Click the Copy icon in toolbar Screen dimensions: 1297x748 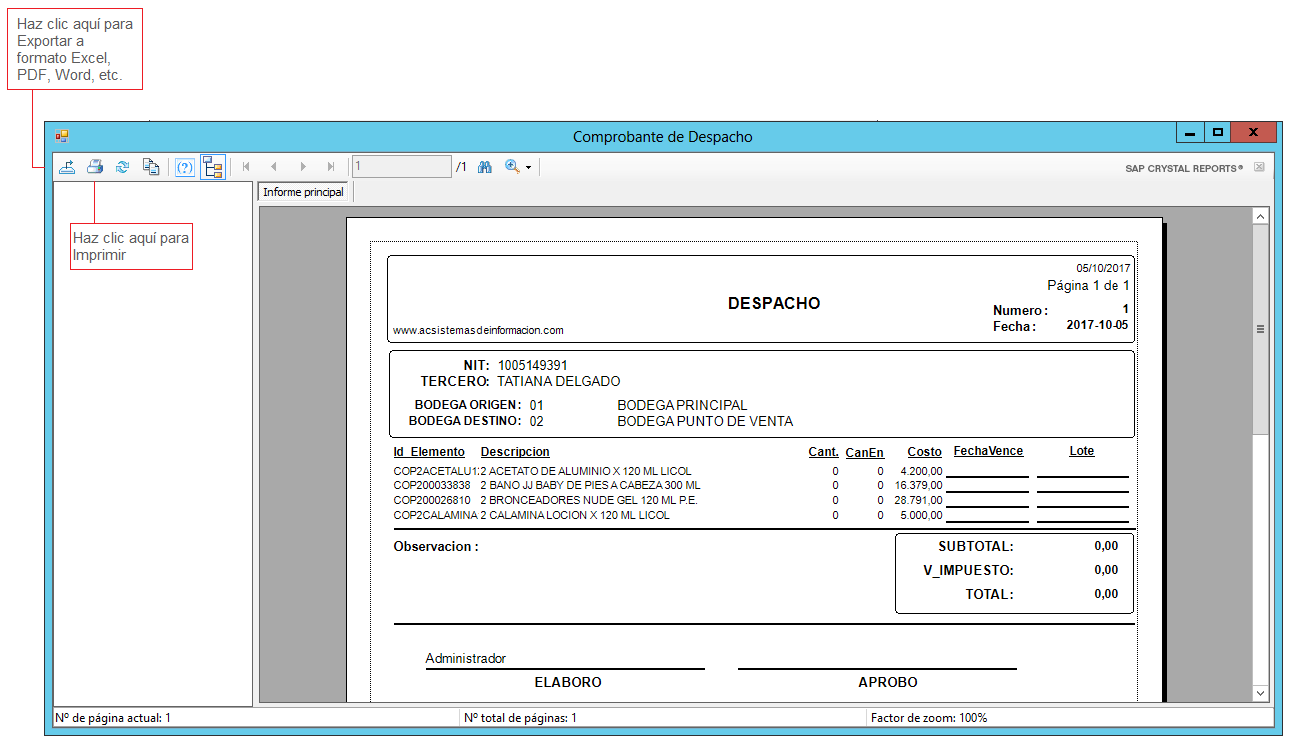[151, 167]
